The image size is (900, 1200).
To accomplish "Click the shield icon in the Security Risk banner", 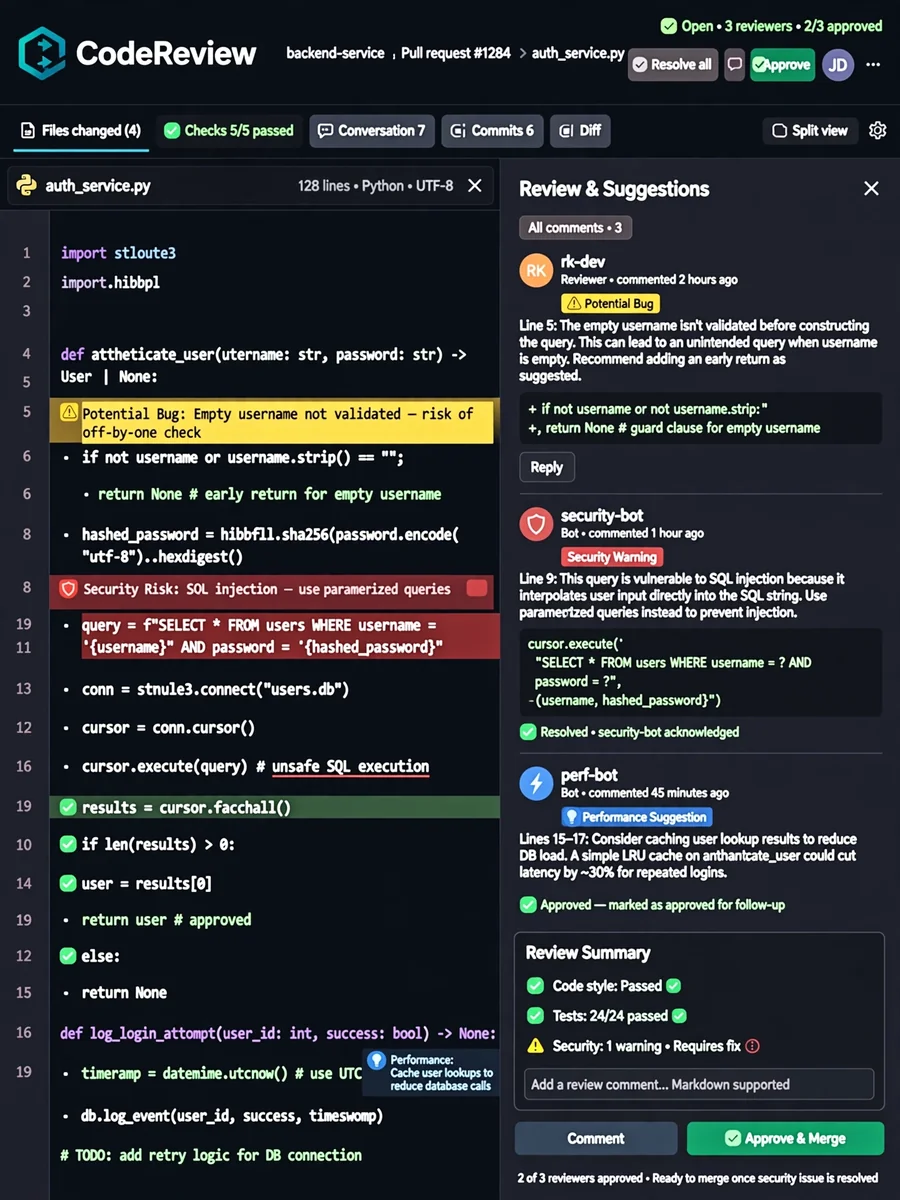I will point(69,589).
